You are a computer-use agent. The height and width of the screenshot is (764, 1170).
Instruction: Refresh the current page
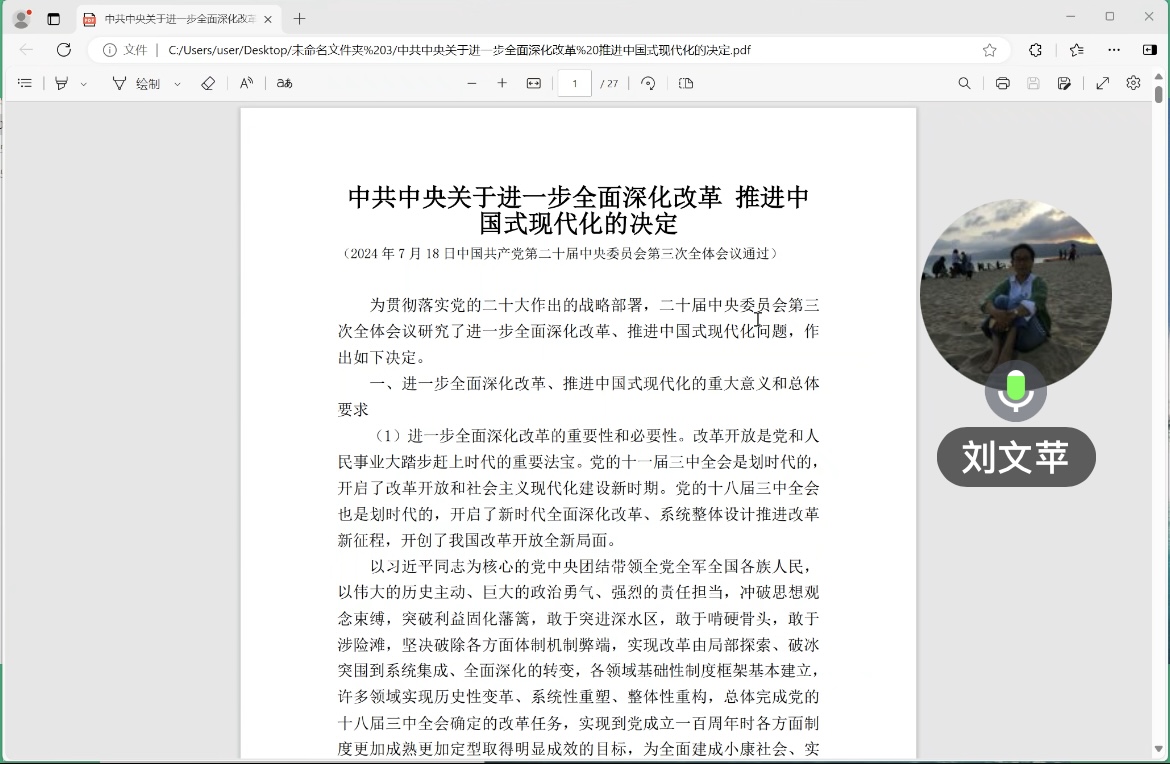tap(64, 50)
